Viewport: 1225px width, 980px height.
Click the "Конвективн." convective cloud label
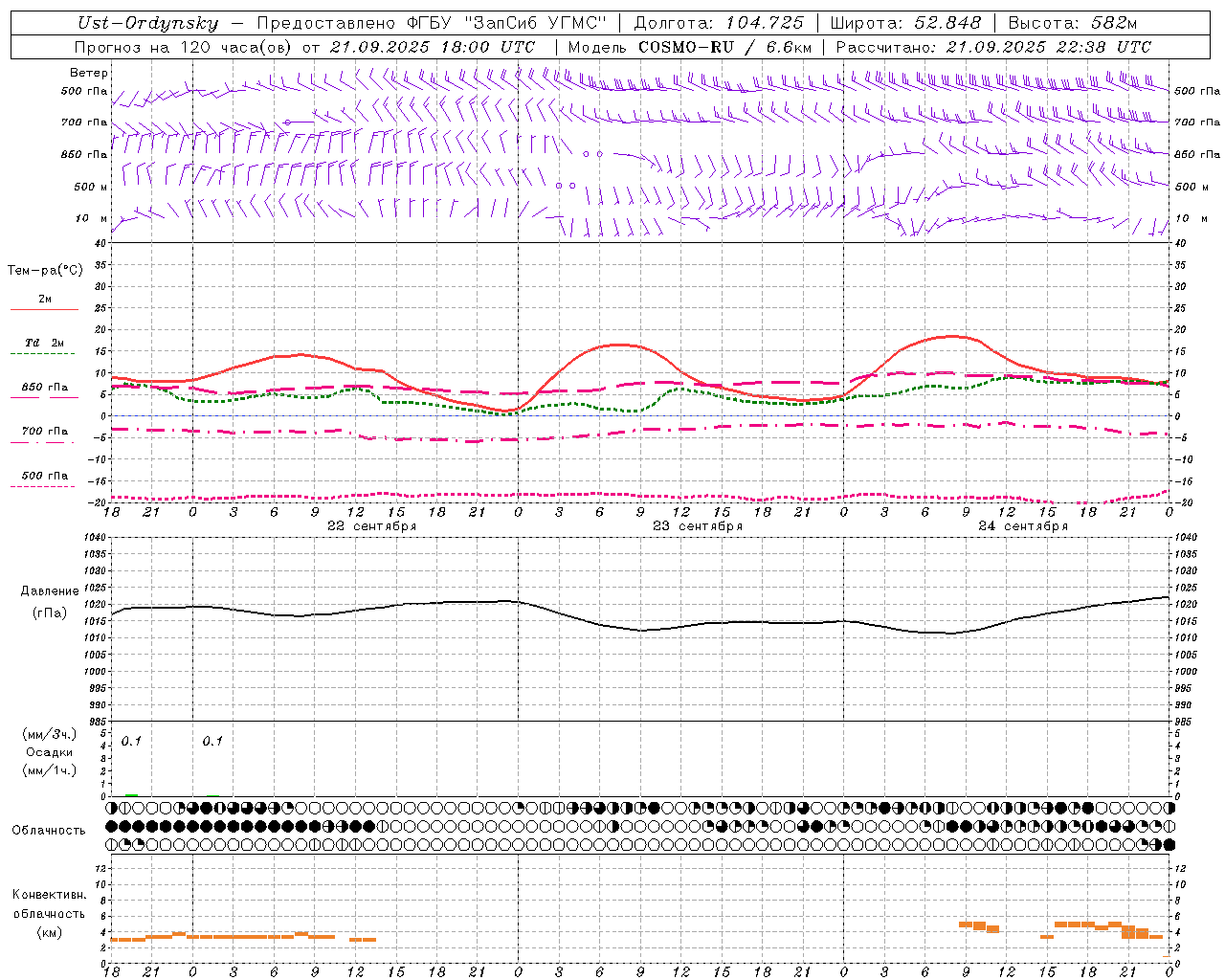pos(50,895)
